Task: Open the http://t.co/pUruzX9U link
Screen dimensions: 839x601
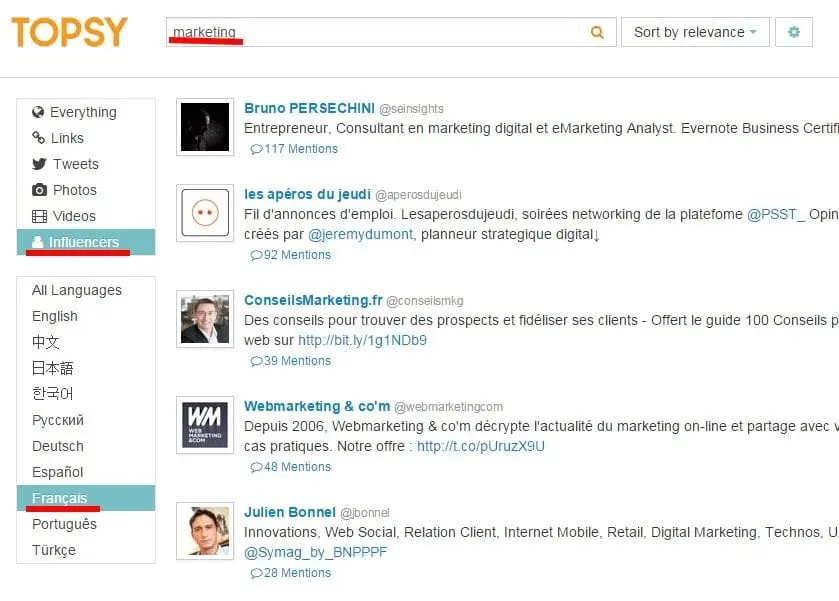Action: click(x=480, y=446)
